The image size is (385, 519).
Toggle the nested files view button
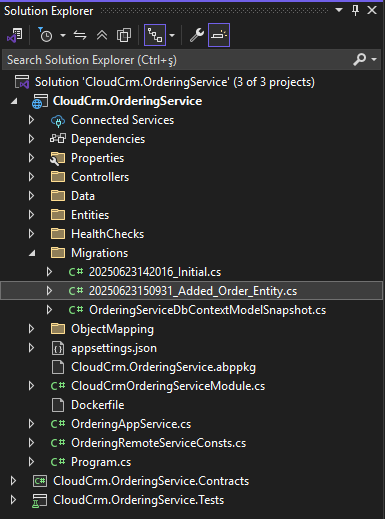[155, 35]
